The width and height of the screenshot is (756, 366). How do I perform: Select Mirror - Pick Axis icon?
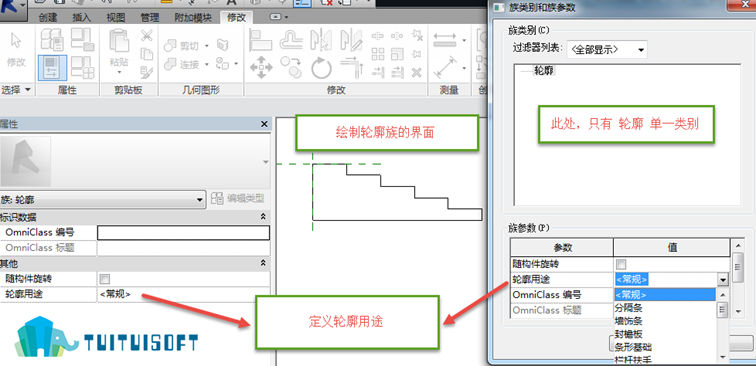[321, 41]
